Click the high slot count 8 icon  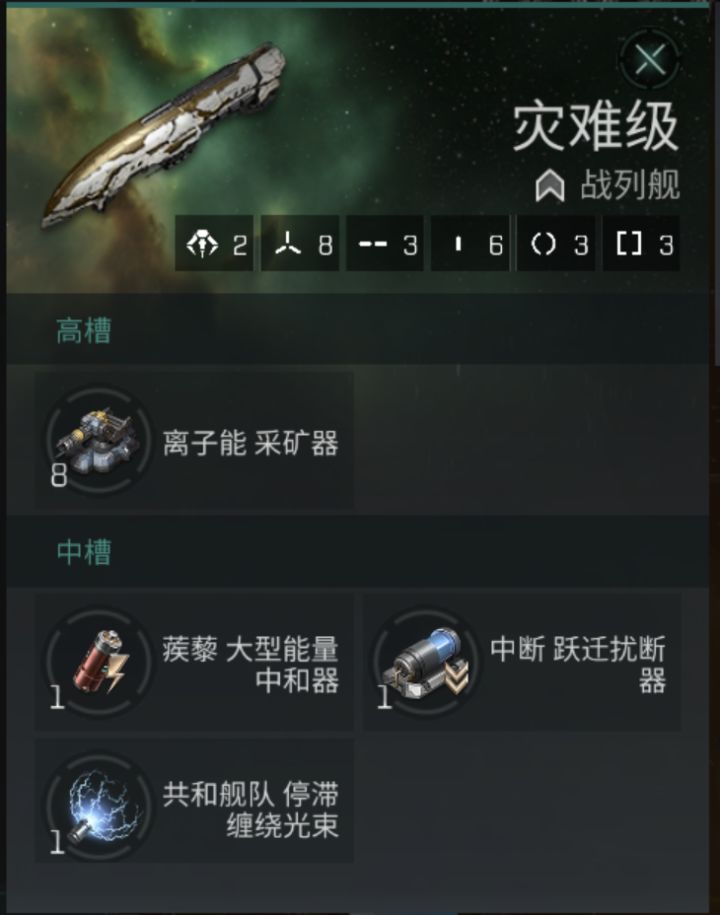(288, 244)
